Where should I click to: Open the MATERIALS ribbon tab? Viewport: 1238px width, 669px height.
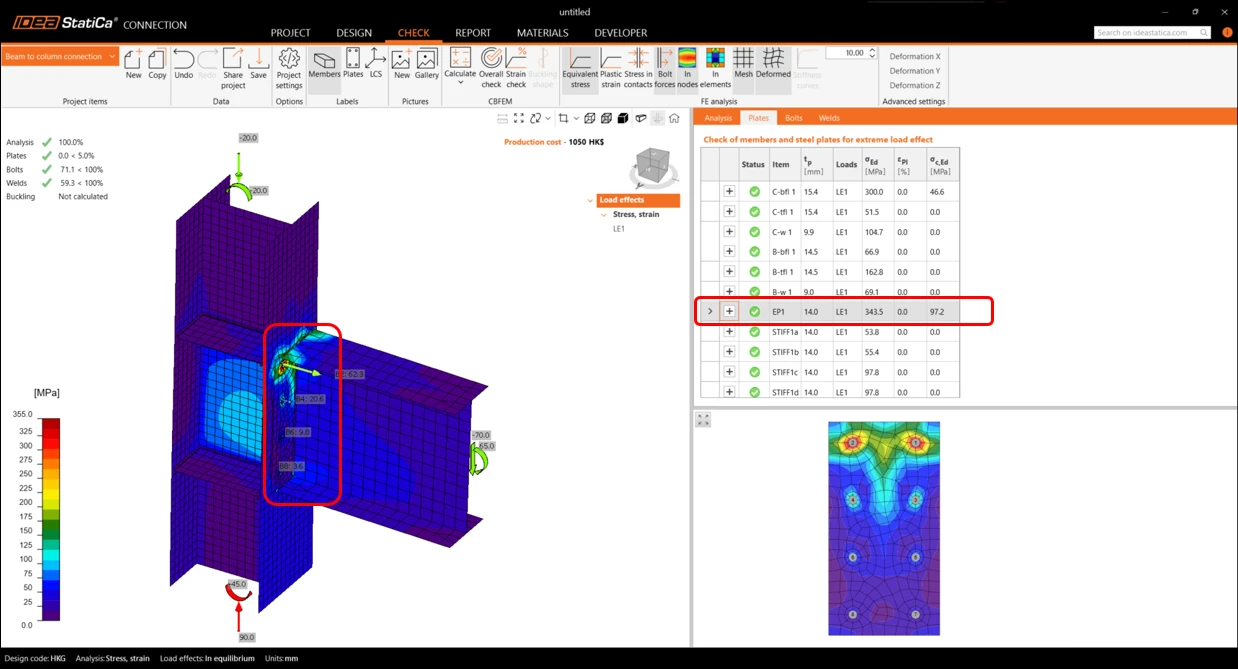(x=542, y=33)
